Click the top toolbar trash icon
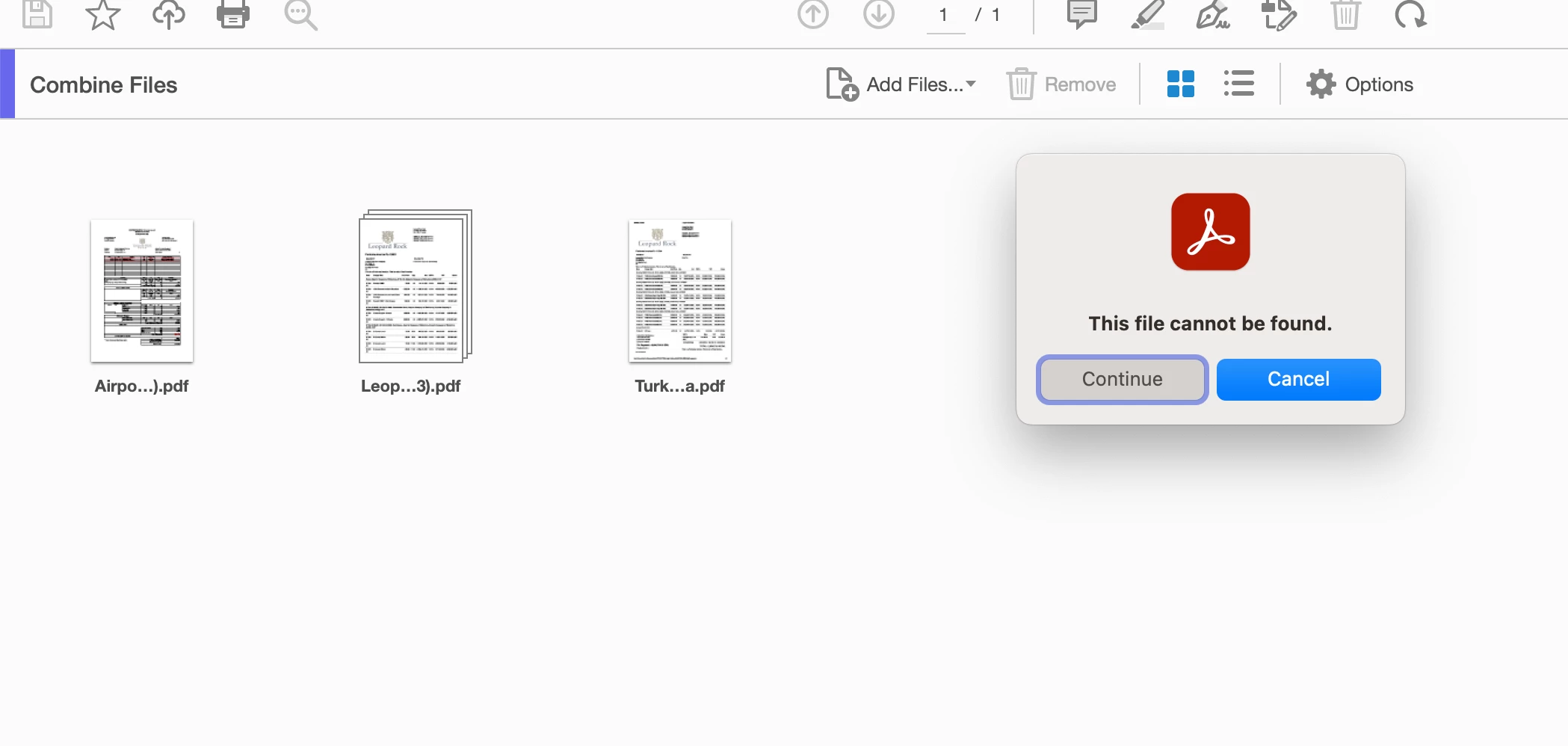The image size is (1568, 746). coord(1345,14)
